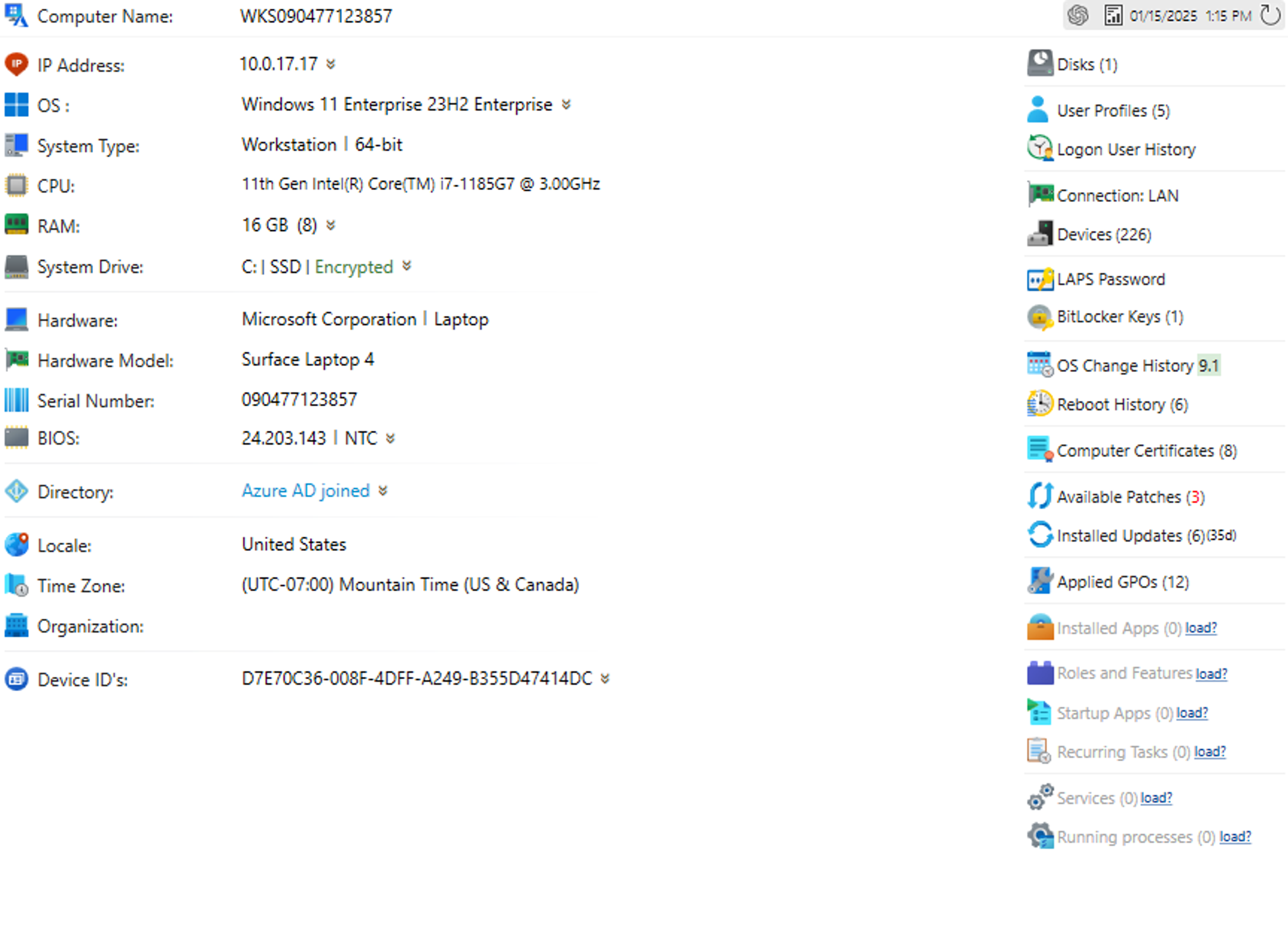The height and width of the screenshot is (950, 1288).
Task: Click the serial number 090477123857
Action: pyautogui.click(x=299, y=400)
